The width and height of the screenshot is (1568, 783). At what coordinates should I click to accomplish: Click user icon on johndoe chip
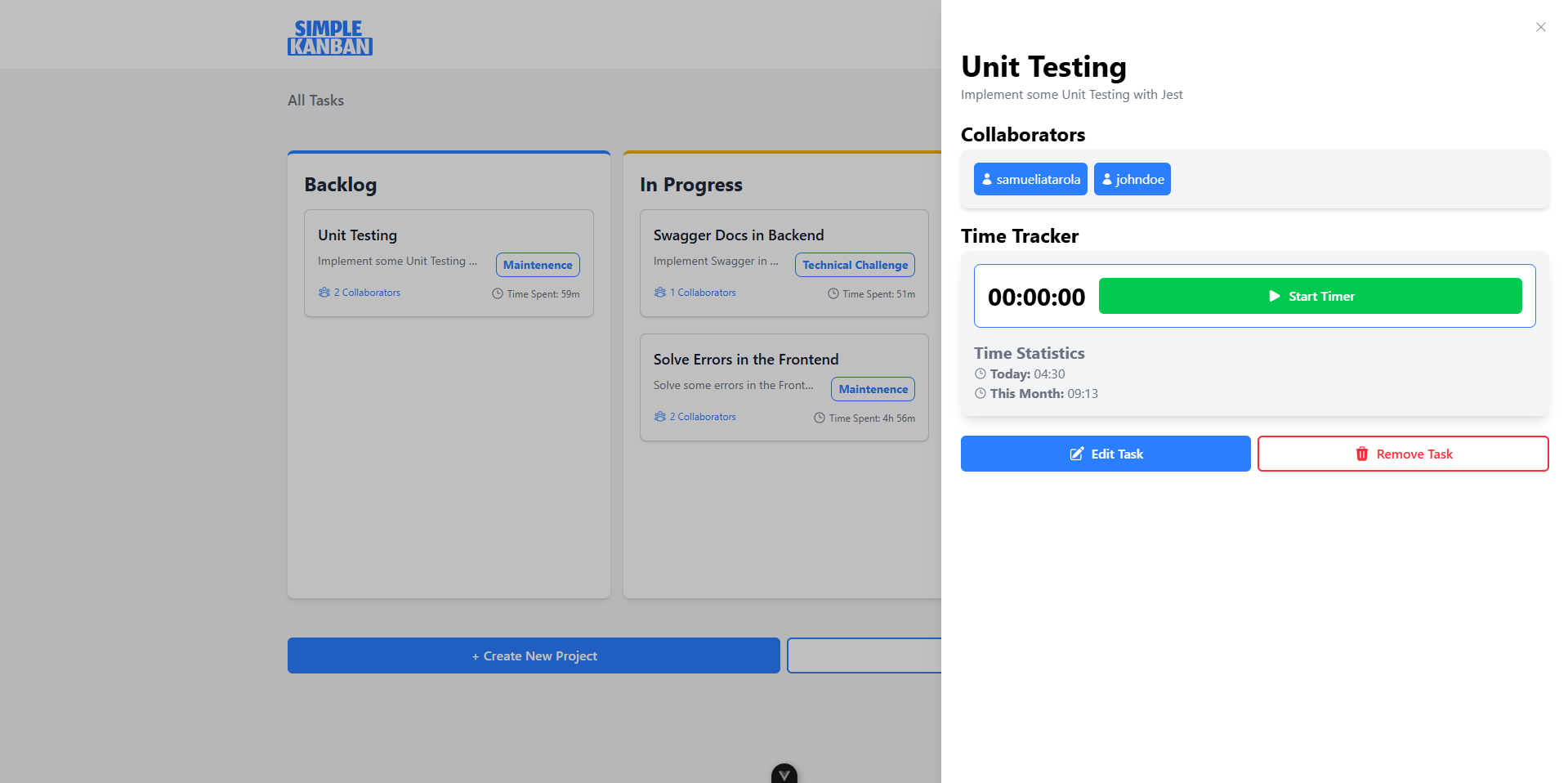pos(1107,179)
